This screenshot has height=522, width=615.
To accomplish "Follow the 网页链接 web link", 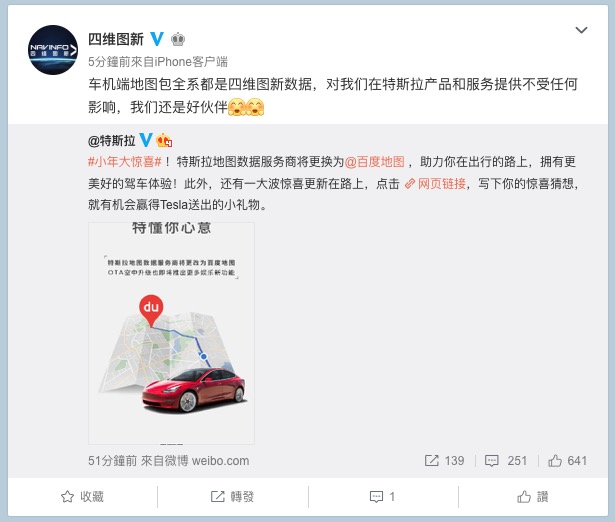I will pyautogui.click(x=435, y=183).
